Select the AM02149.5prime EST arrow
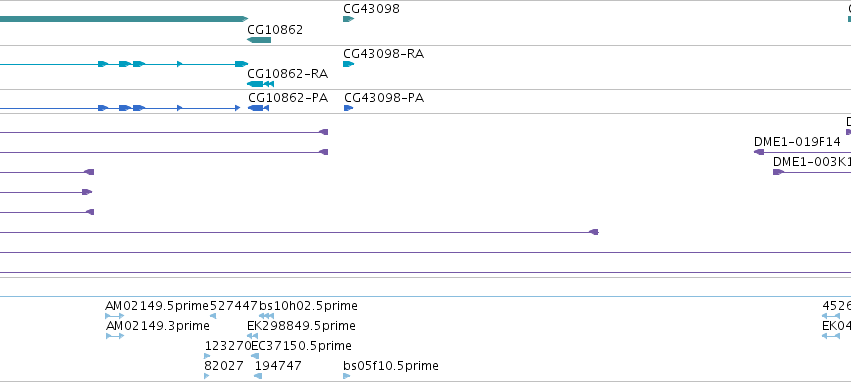Screen dimensions: 851x382 pyautogui.click(x=115, y=316)
